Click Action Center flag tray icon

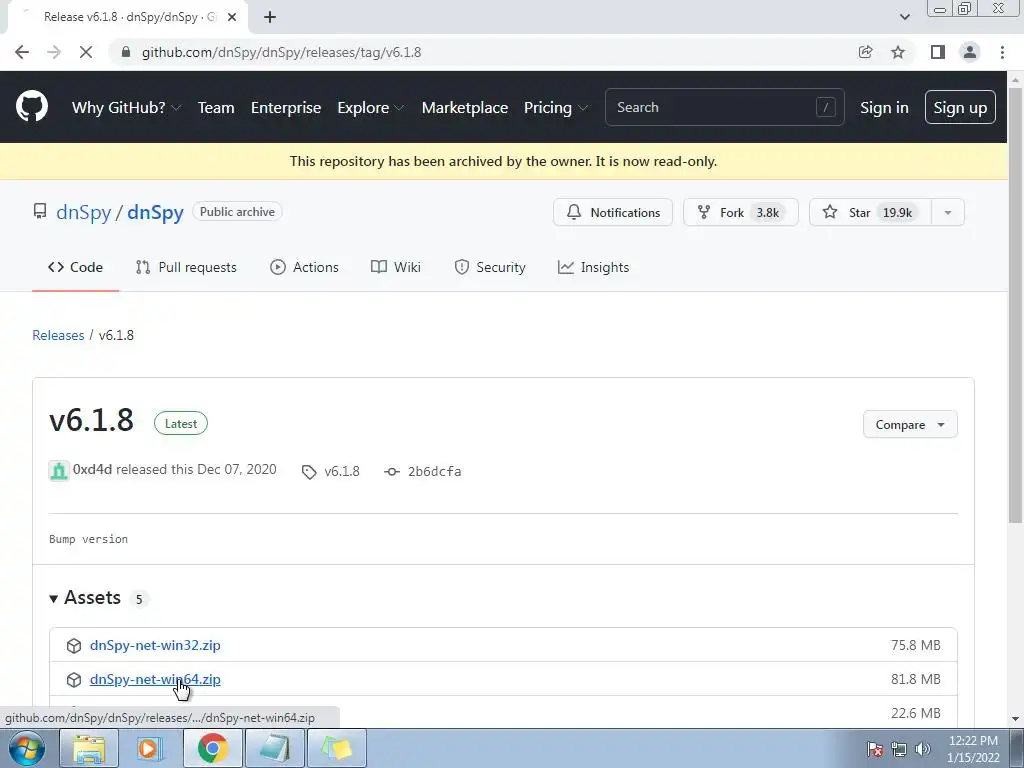pos(875,749)
